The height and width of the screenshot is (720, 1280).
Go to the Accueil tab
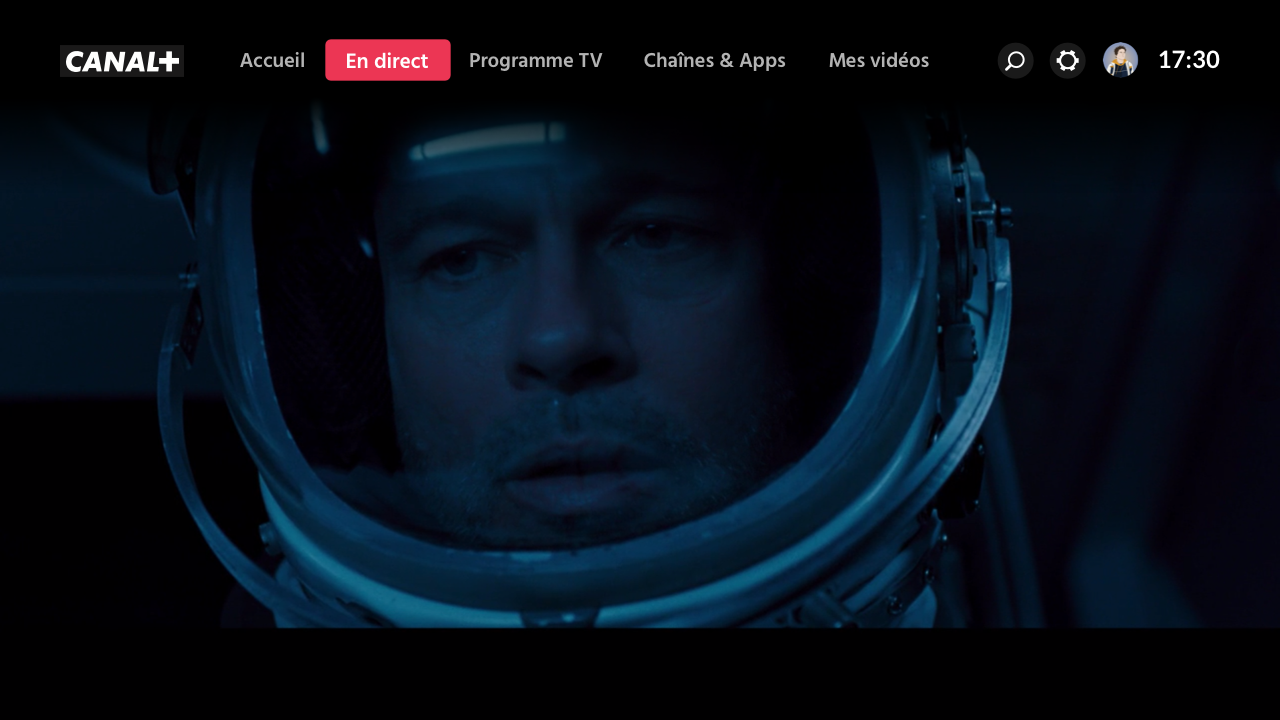click(x=272, y=61)
